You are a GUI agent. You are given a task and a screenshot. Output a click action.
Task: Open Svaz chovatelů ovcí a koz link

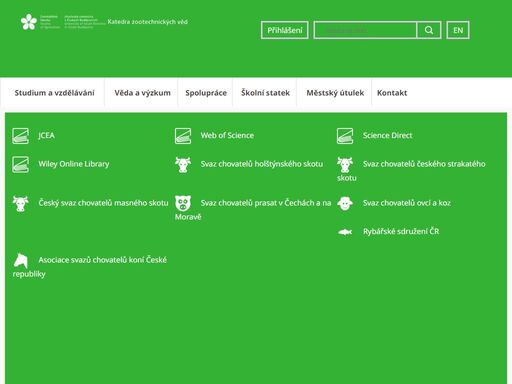[x=407, y=203]
